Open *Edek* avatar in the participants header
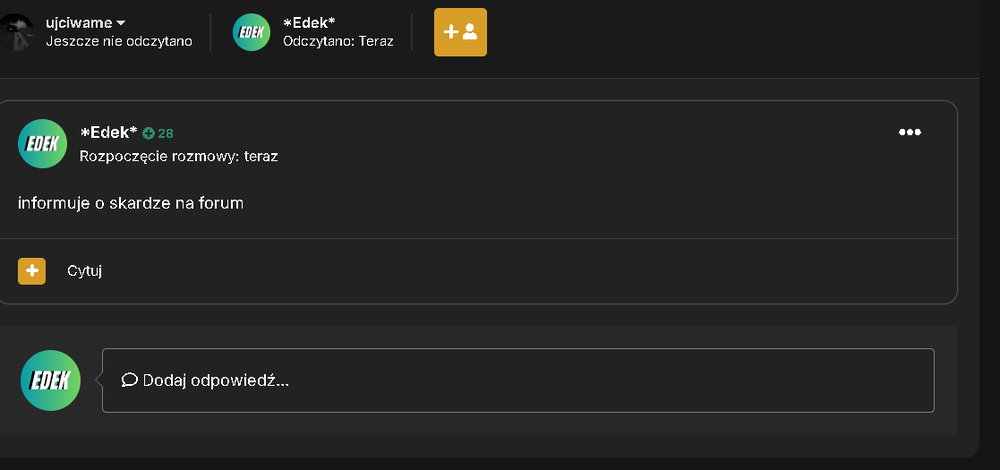Screen dimensions: 1000x470 click(251, 32)
